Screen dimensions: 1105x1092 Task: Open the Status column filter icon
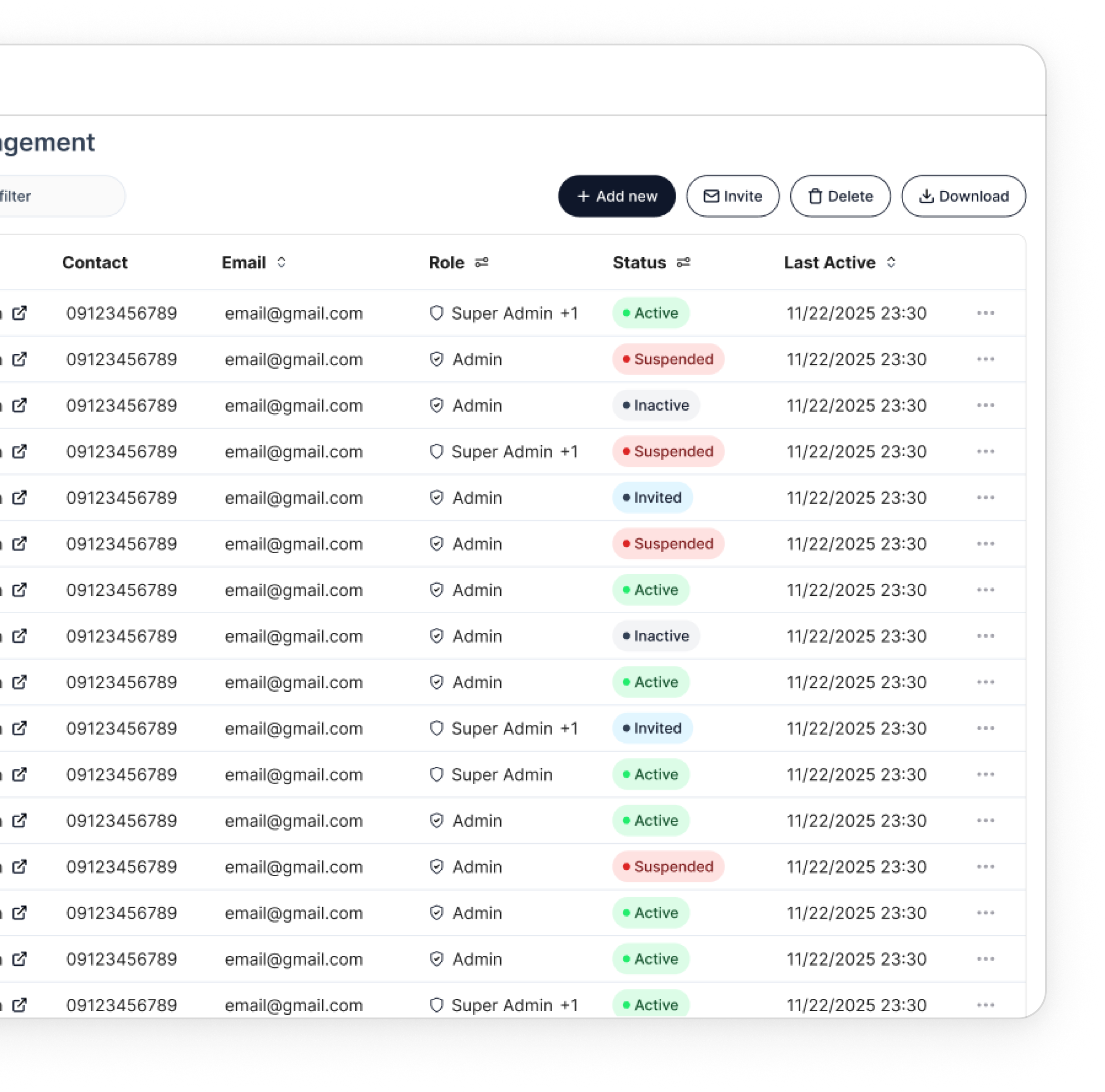(x=683, y=263)
